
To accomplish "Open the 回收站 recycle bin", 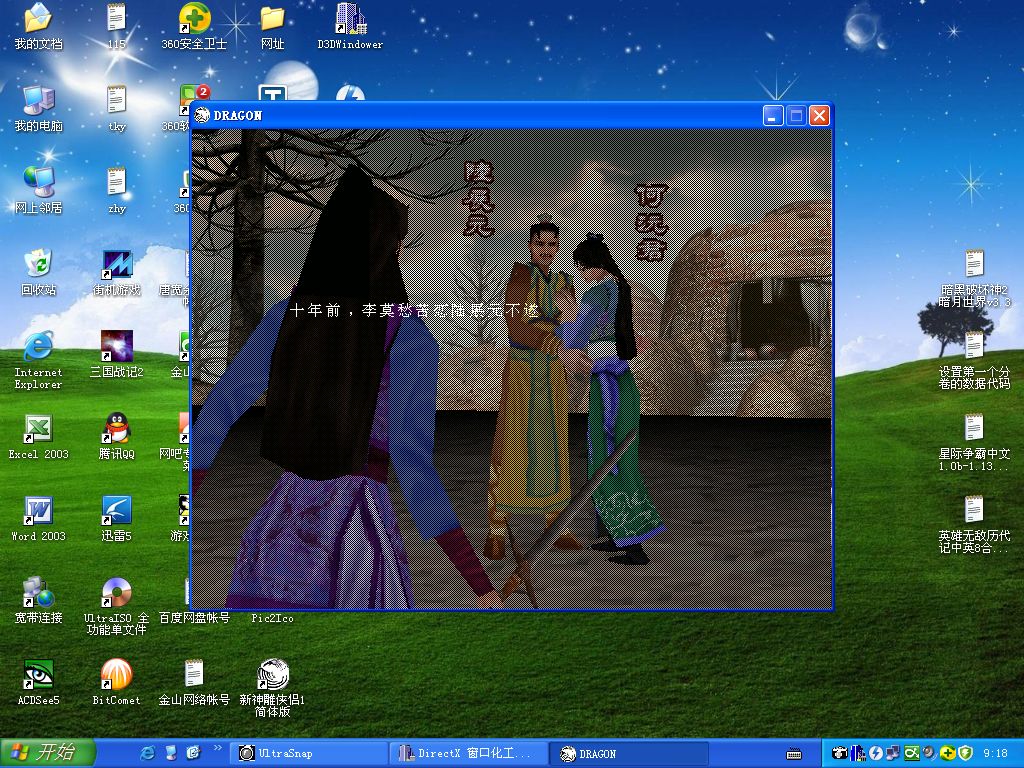I will pos(38,265).
